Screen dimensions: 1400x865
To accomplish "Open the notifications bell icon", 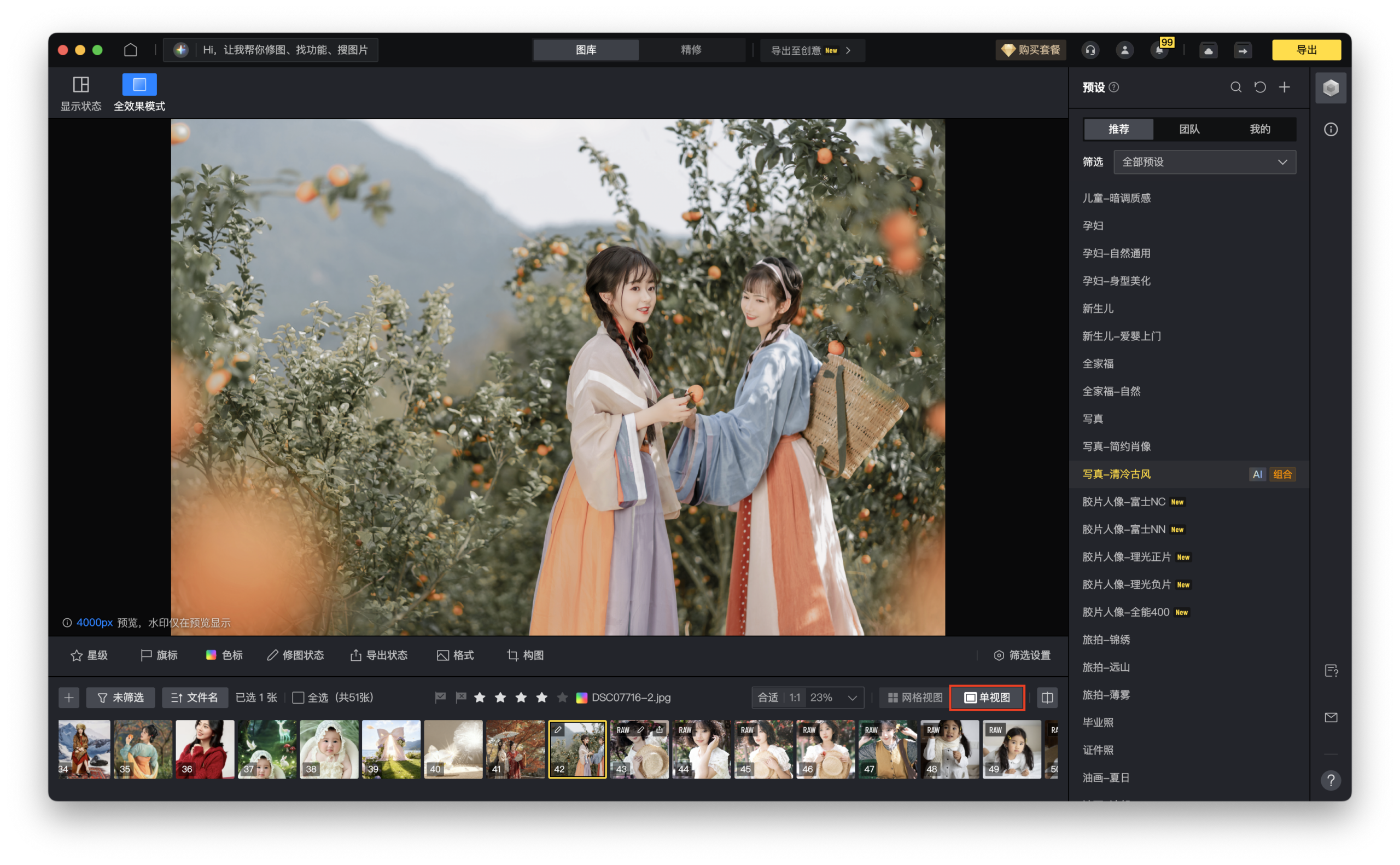I will [x=1159, y=50].
